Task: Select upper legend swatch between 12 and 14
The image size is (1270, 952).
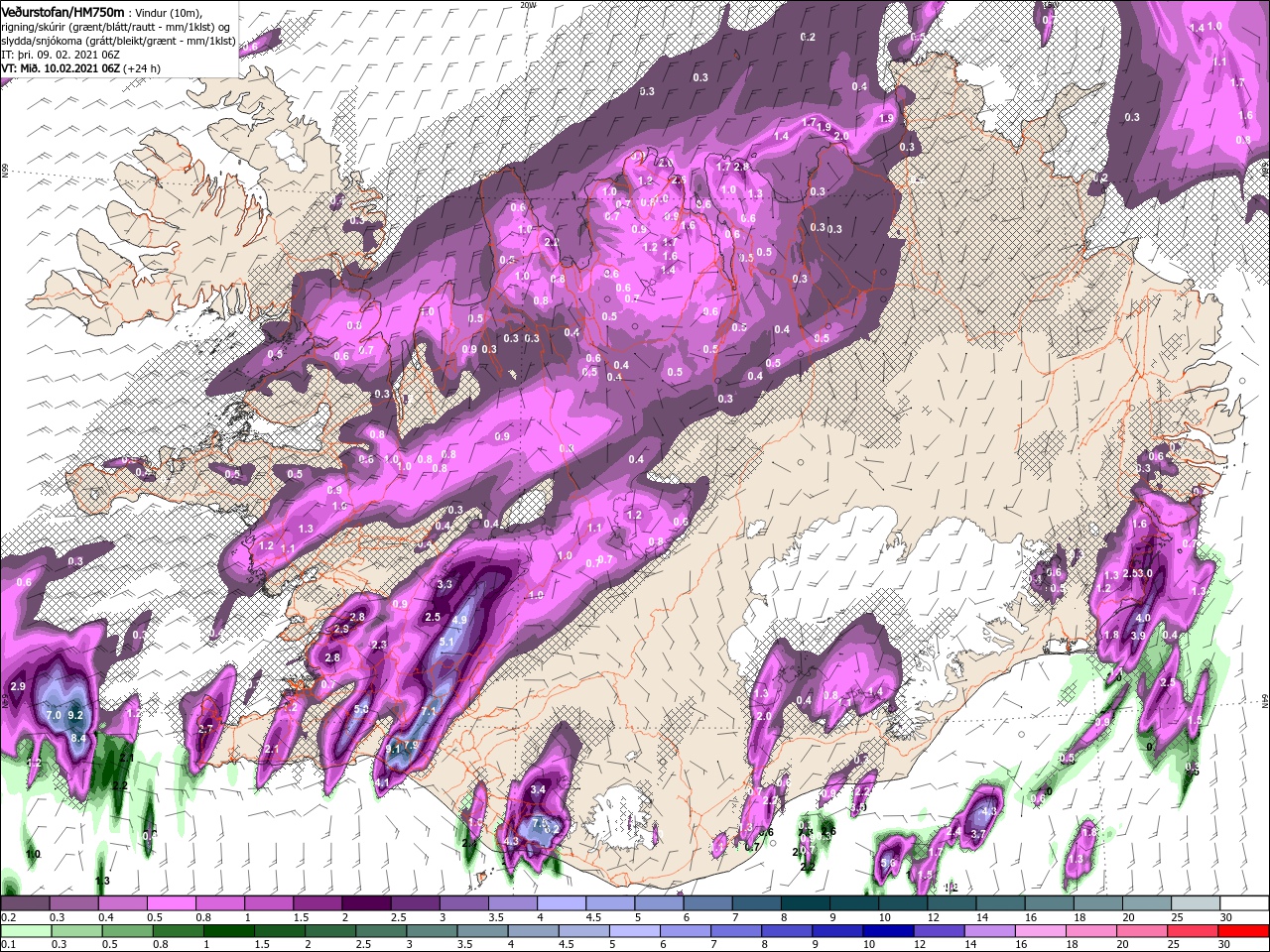Action: [951, 903]
